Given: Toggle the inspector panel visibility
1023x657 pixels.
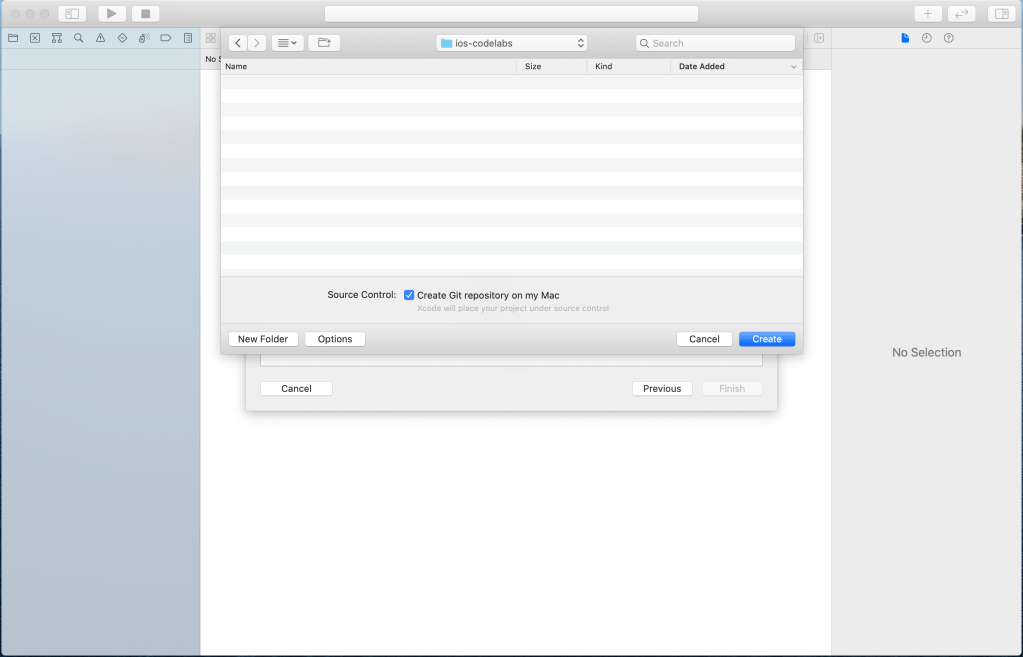Looking at the screenshot, I should click(1000, 14).
